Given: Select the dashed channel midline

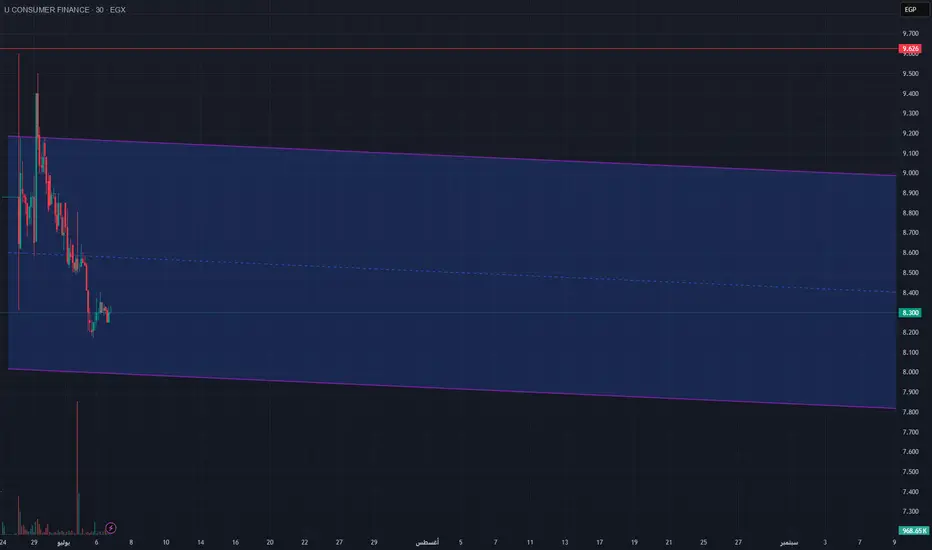Looking at the screenshot, I should pyautogui.click(x=452, y=272).
